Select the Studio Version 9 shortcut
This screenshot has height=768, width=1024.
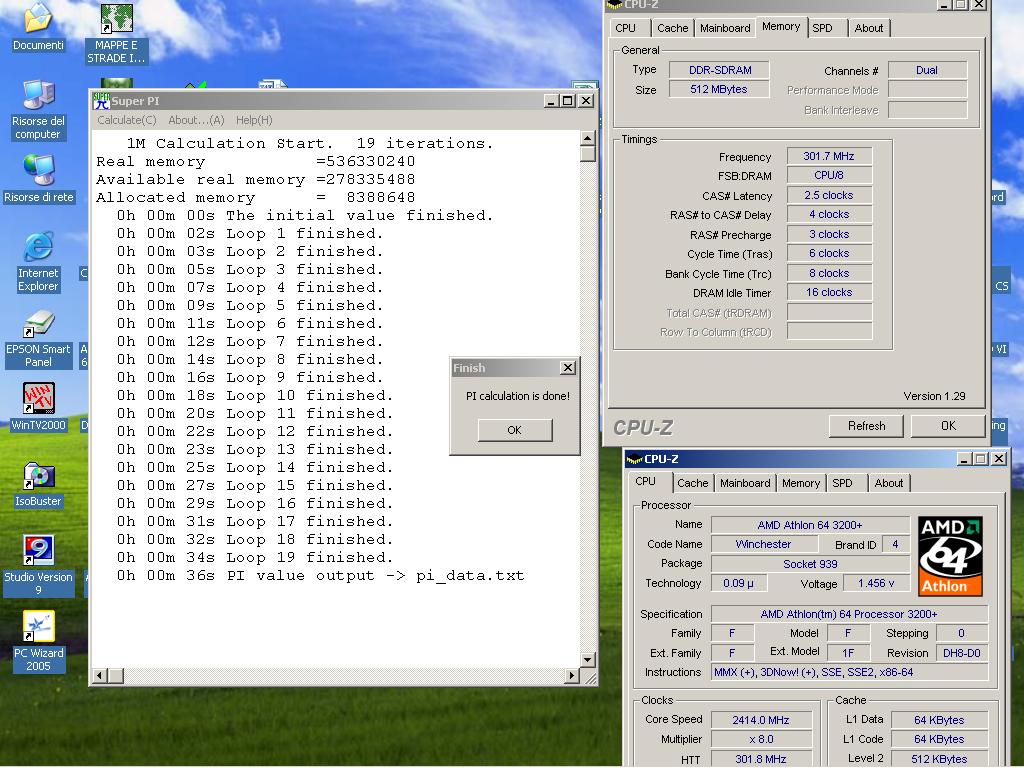tap(38, 565)
